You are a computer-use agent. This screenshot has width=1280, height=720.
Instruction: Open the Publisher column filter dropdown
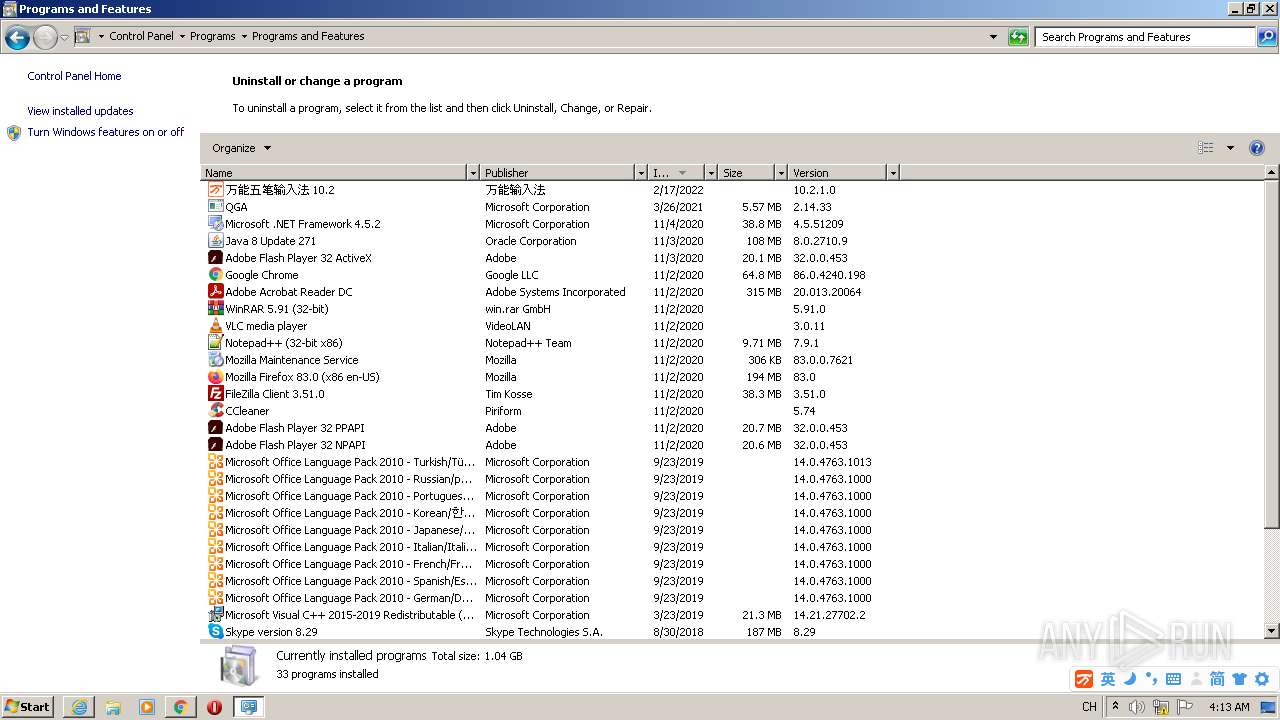tap(641, 173)
